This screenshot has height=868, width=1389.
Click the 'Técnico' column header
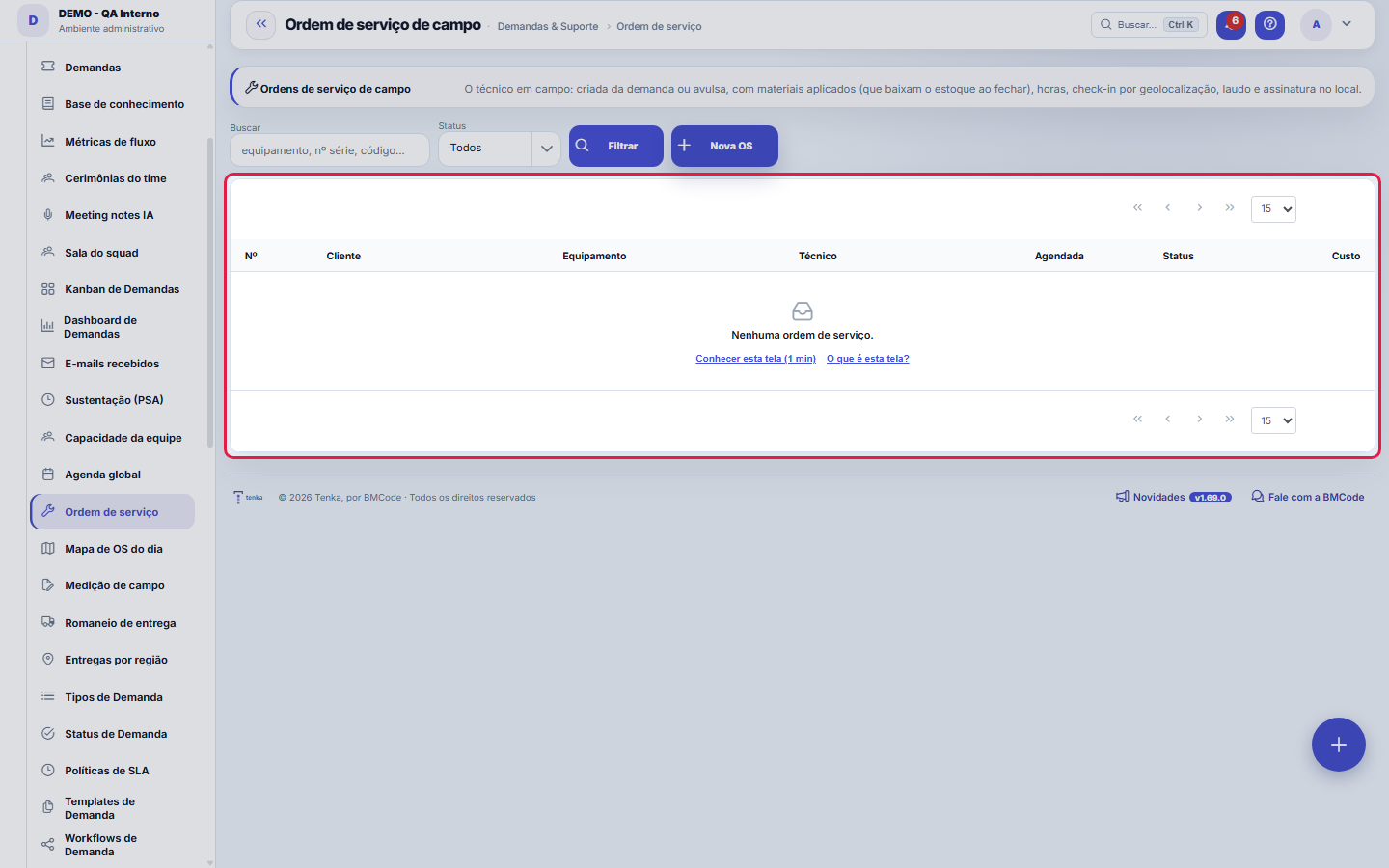818,257
